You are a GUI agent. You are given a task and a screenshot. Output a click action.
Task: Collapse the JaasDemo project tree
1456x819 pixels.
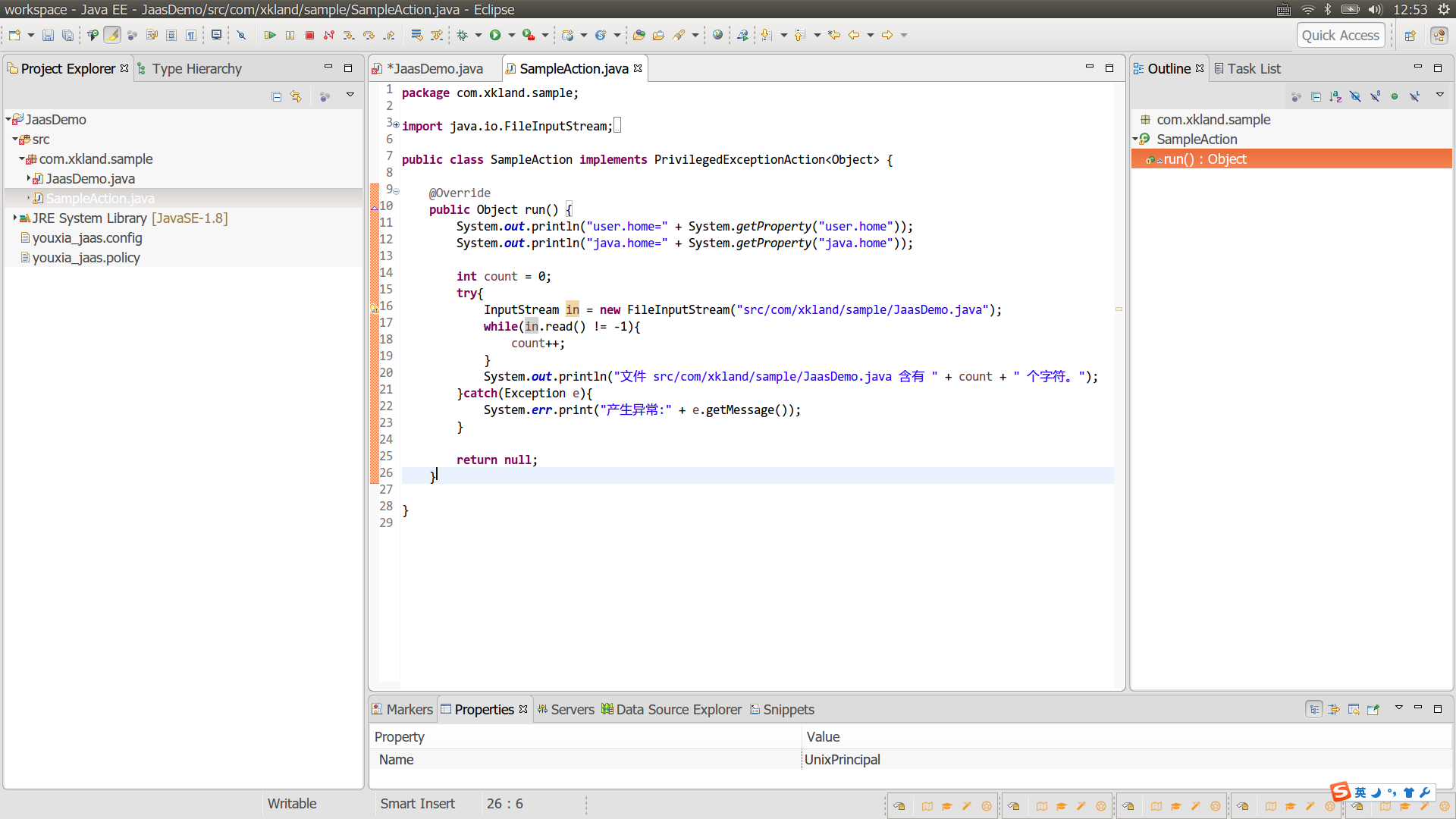(x=8, y=120)
